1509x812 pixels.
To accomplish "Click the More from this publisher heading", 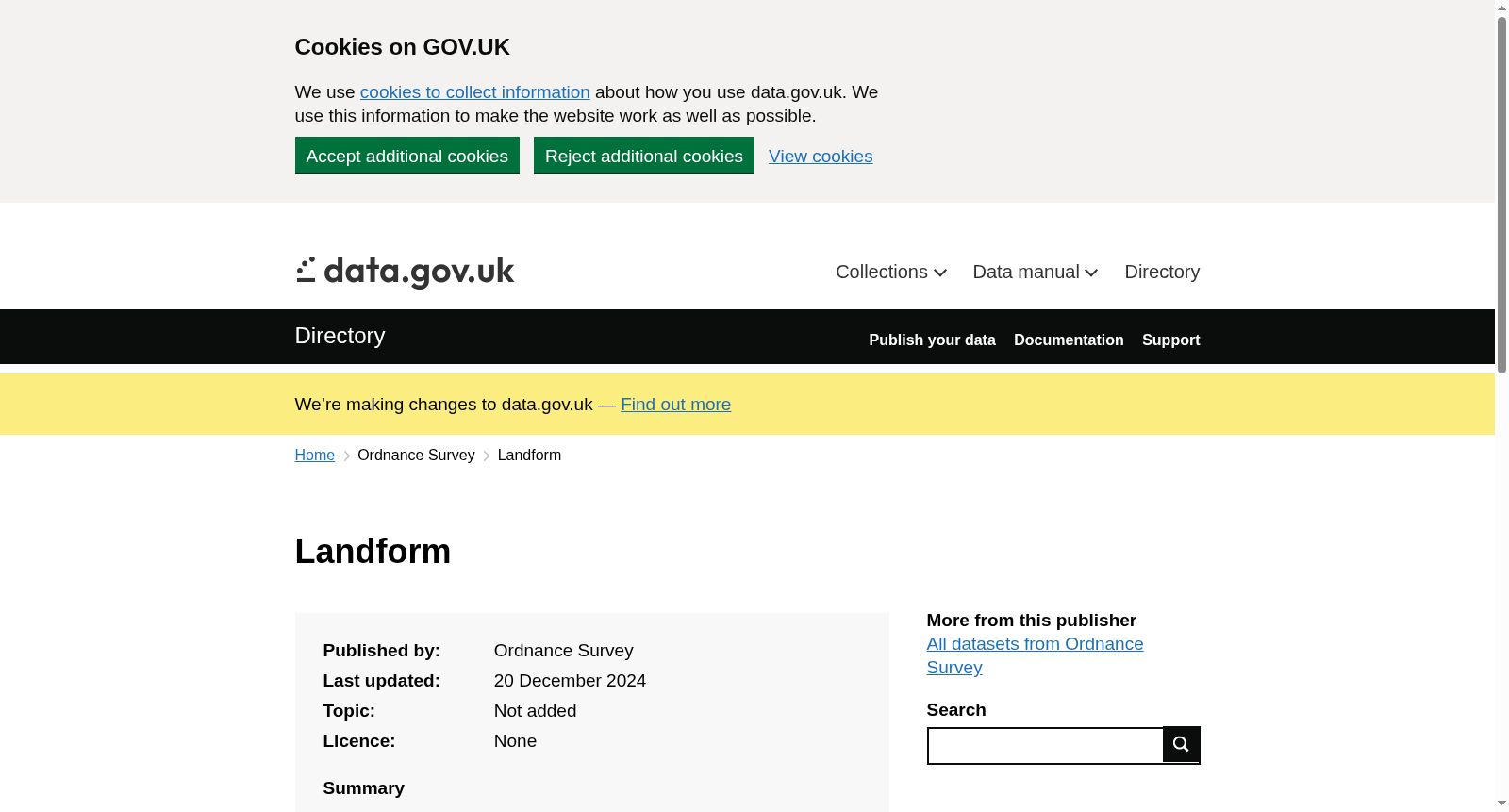I will [1032, 621].
